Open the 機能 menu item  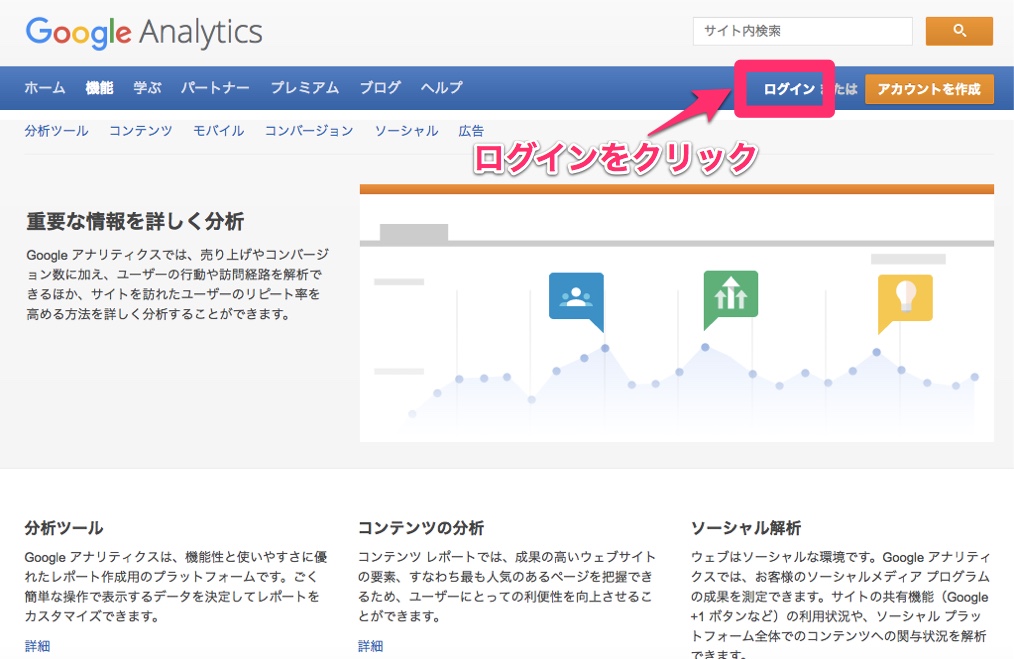(100, 87)
